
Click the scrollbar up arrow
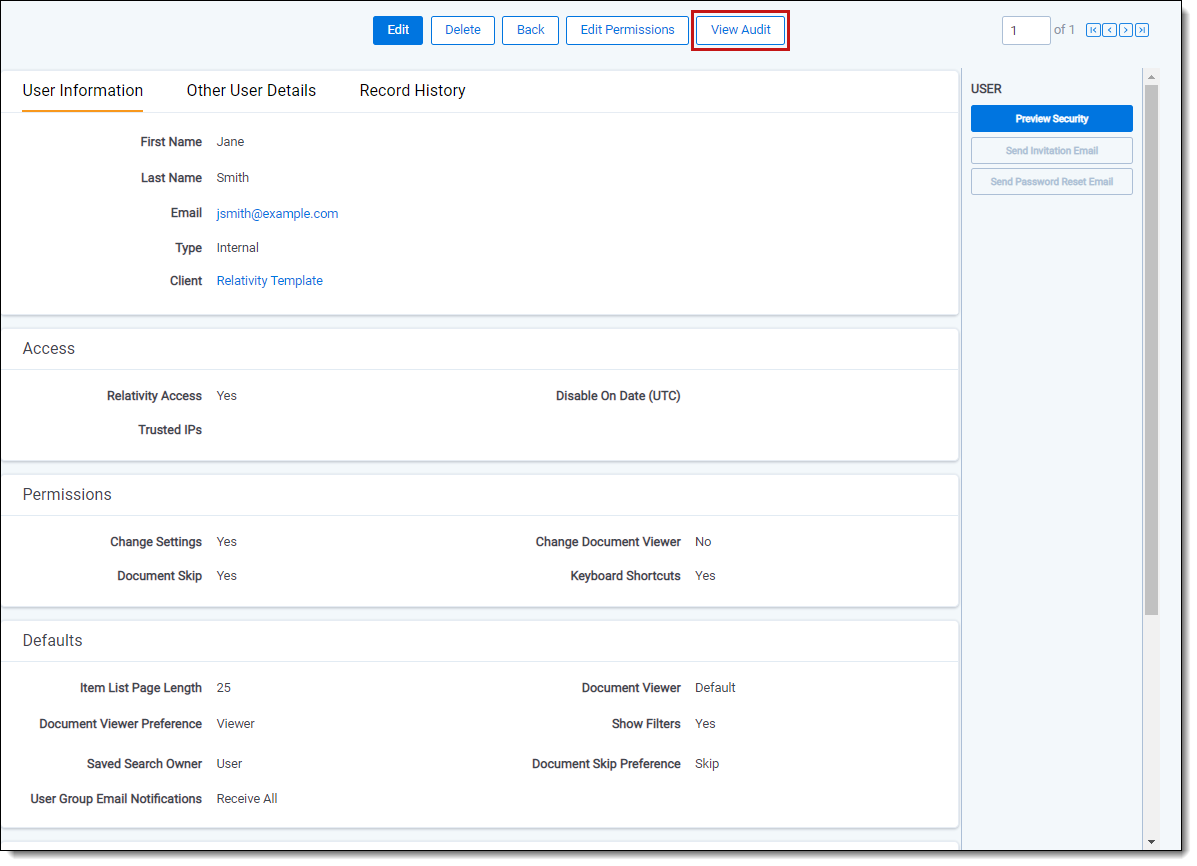1151,77
